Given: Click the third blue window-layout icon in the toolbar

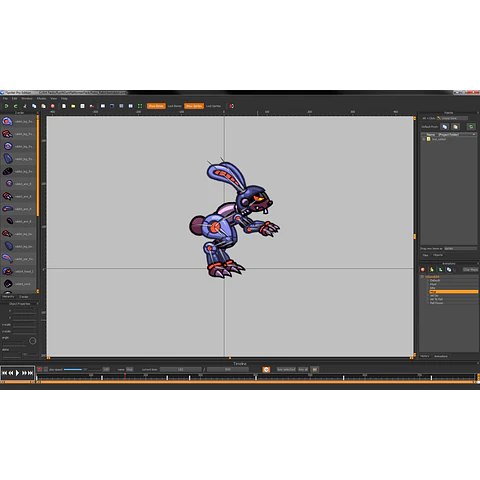Looking at the screenshot, I should (x=121, y=106).
